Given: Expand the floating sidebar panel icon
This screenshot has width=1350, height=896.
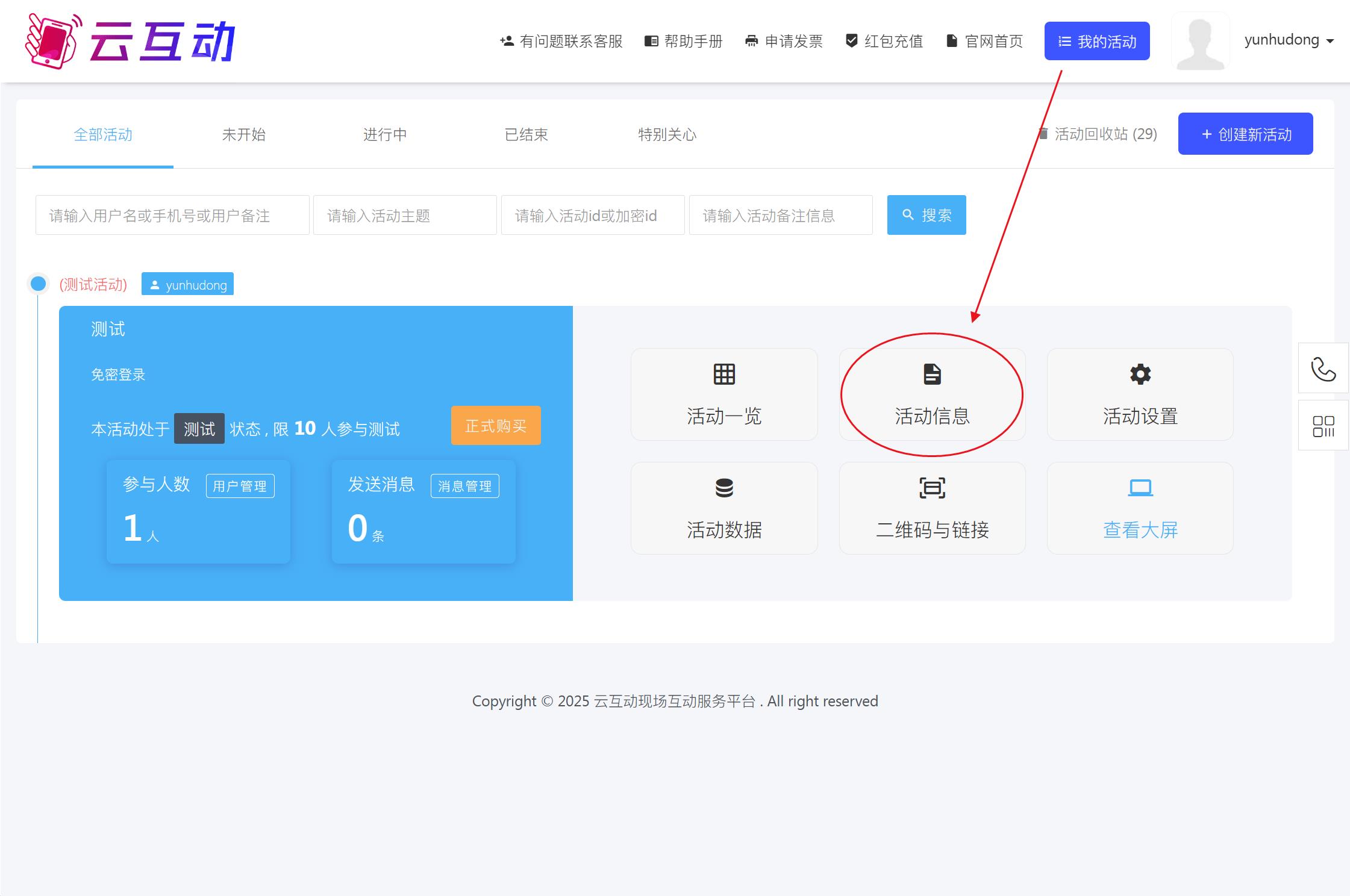Looking at the screenshot, I should [1323, 425].
